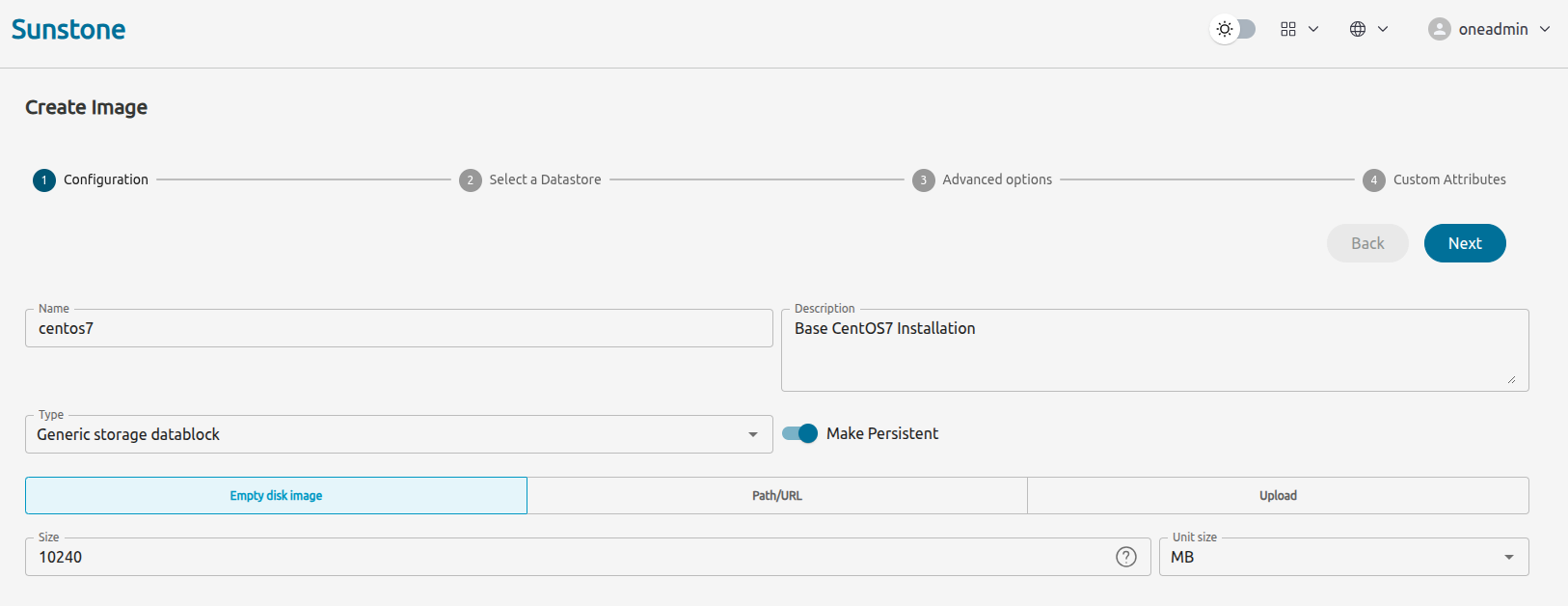
Task: Click the oneadmin username text
Action: pos(1493,29)
